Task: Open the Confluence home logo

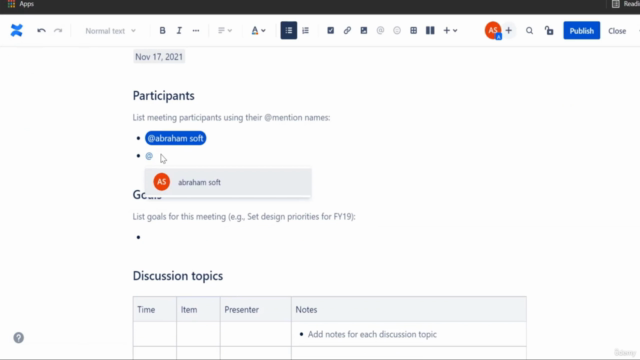Action: click(x=17, y=31)
